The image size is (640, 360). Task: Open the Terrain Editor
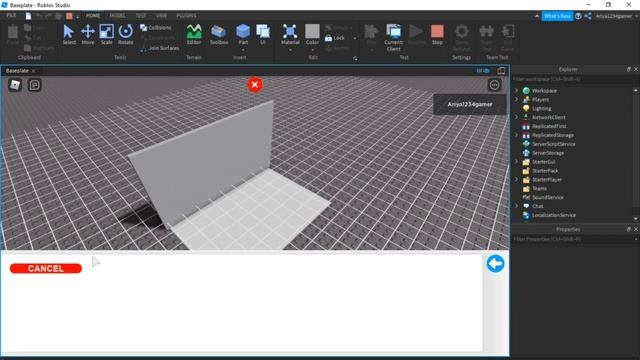tap(194, 34)
